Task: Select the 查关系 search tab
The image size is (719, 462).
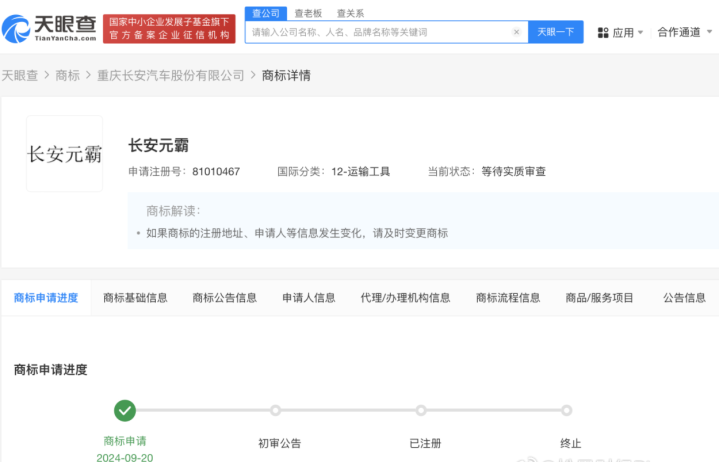Action: tap(350, 13)
